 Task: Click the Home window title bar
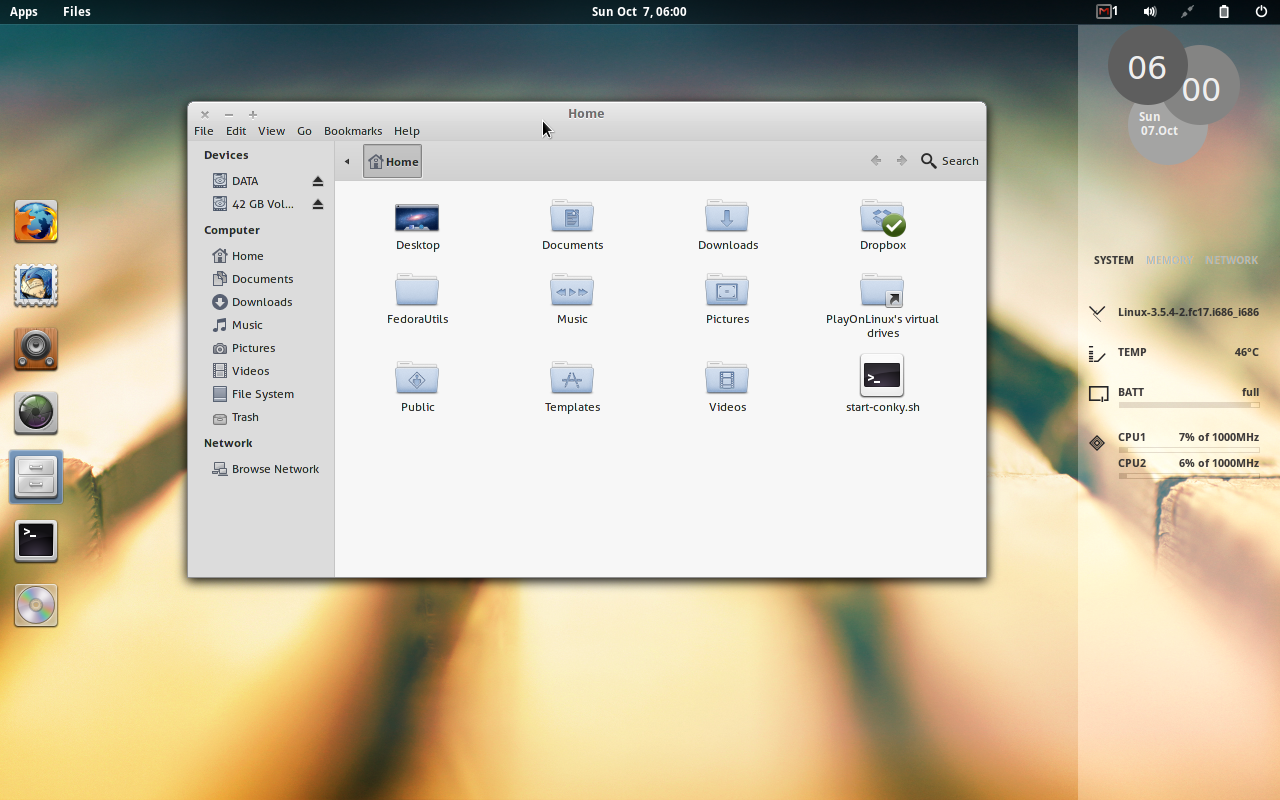(x=586, y=113)
